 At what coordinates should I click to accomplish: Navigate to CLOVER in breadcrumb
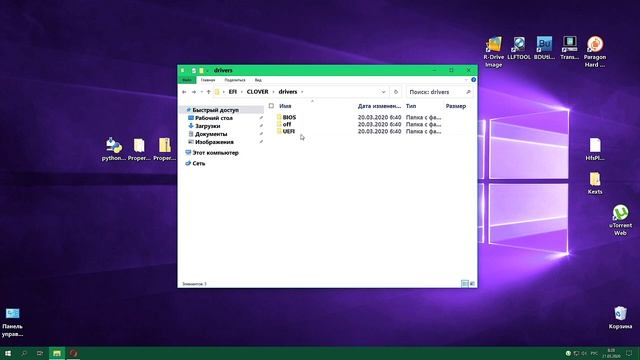(x=258, y=92)
